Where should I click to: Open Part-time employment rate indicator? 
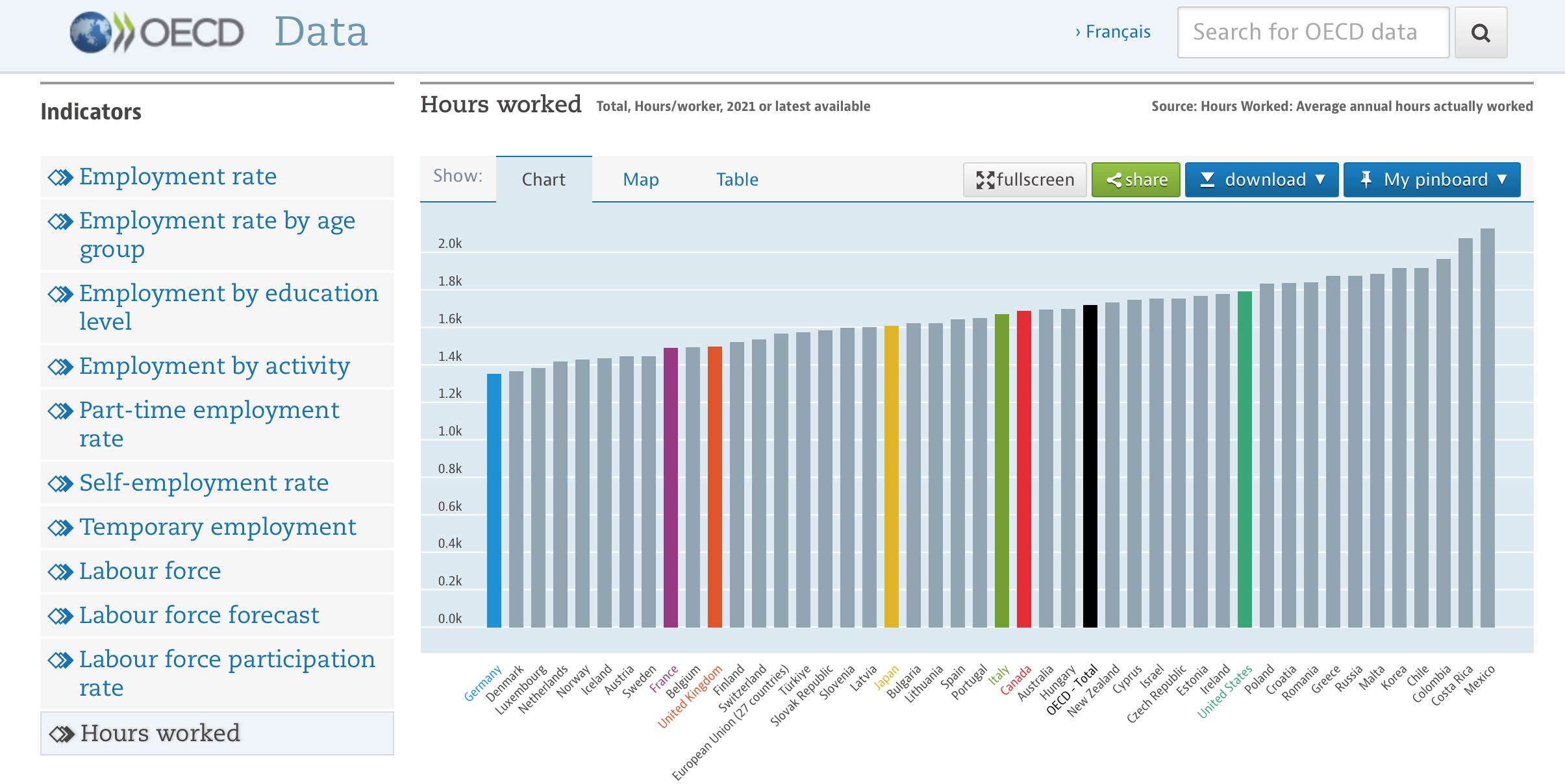click(x=217, y=424)
